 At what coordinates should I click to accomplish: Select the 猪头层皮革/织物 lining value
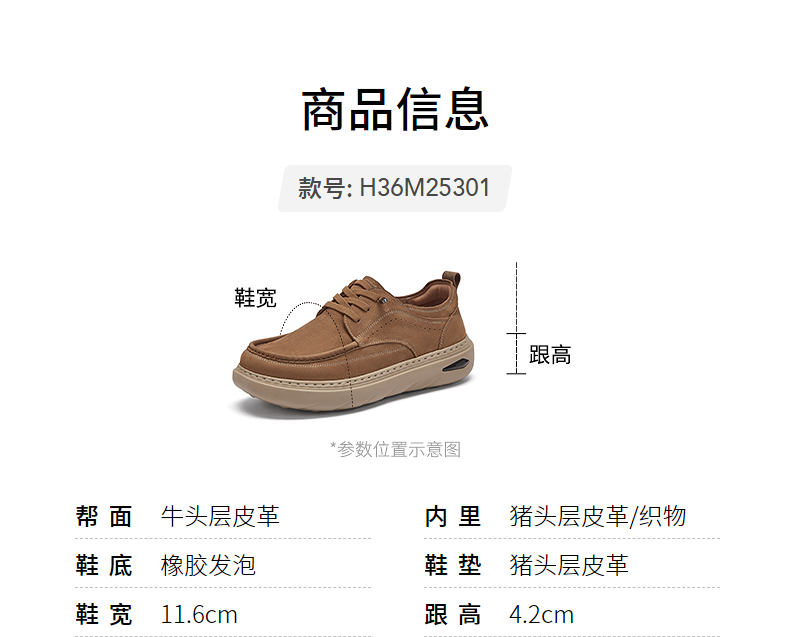[x=598, y=517]
